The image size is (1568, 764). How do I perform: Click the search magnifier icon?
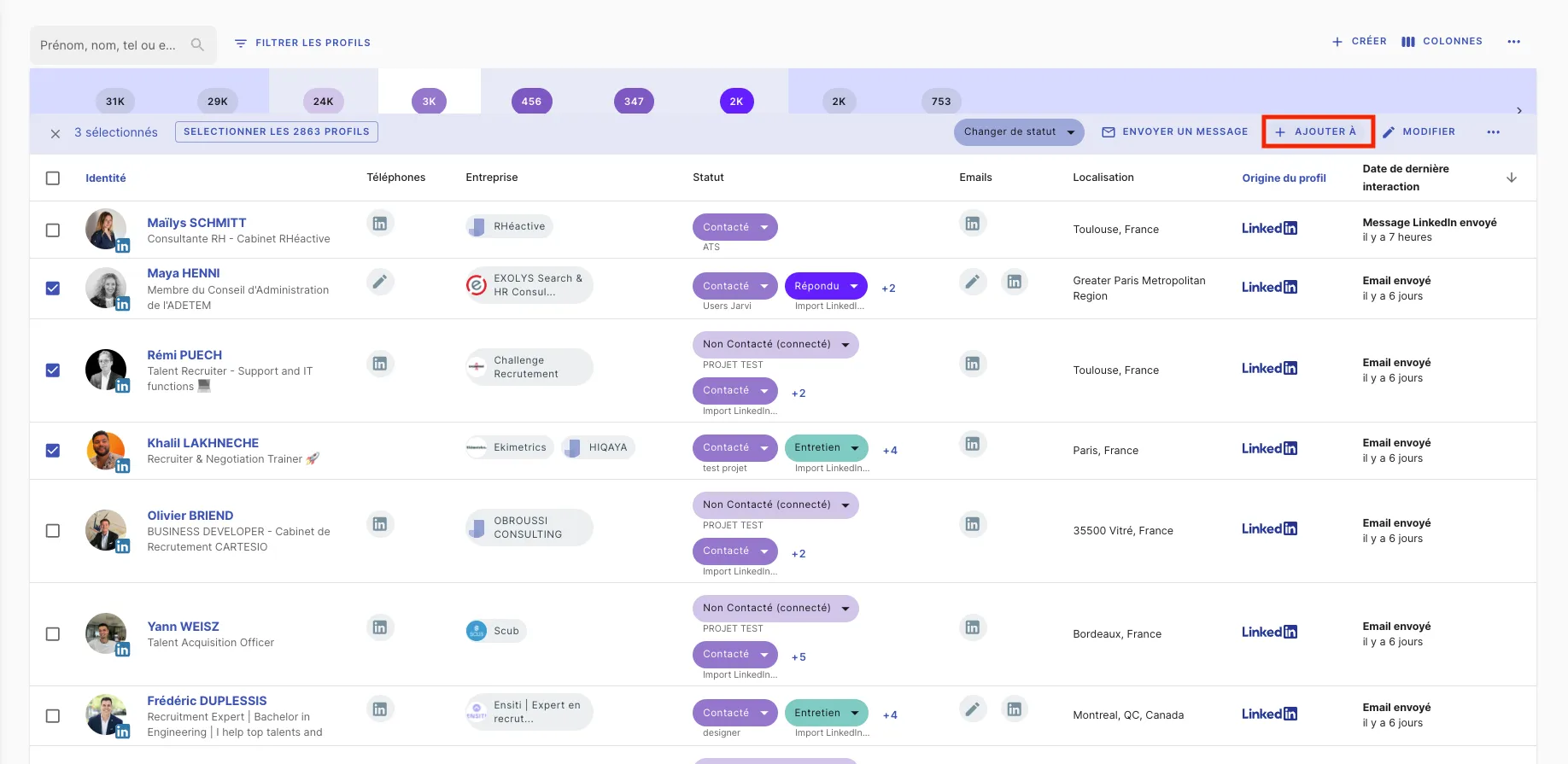[197, 44]
